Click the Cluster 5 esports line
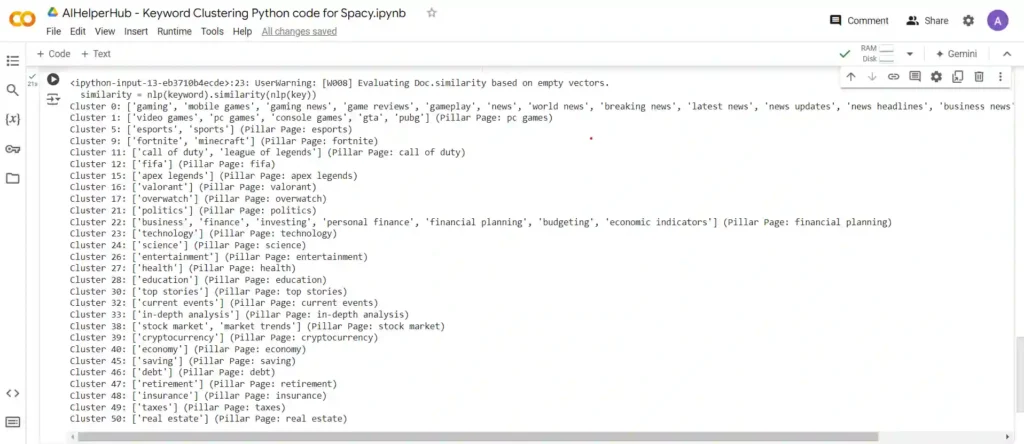This screenshot has width=1024, height=444. tap(210, 129)
